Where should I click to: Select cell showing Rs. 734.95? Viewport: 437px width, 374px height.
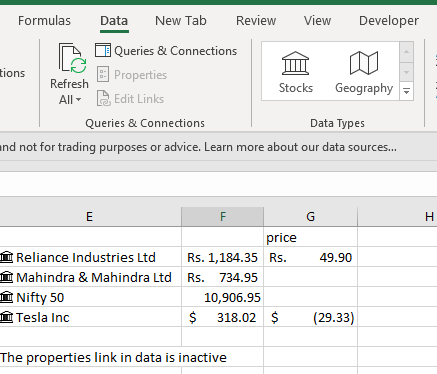coord(223,277)
